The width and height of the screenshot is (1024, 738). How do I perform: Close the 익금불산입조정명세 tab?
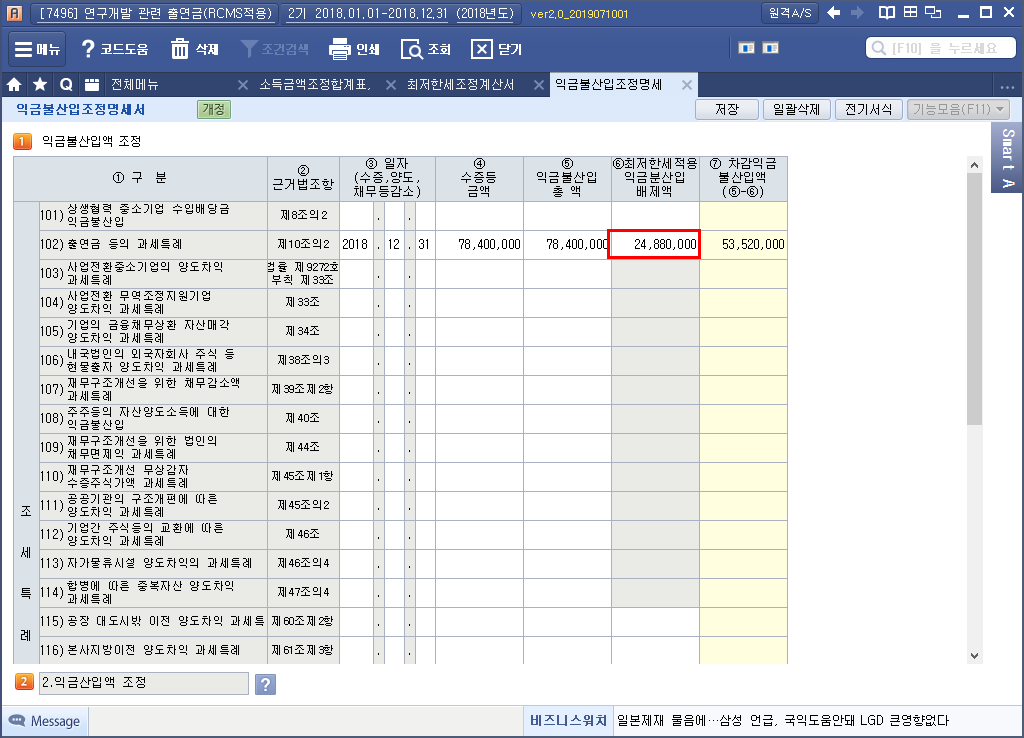pos(687,85)
